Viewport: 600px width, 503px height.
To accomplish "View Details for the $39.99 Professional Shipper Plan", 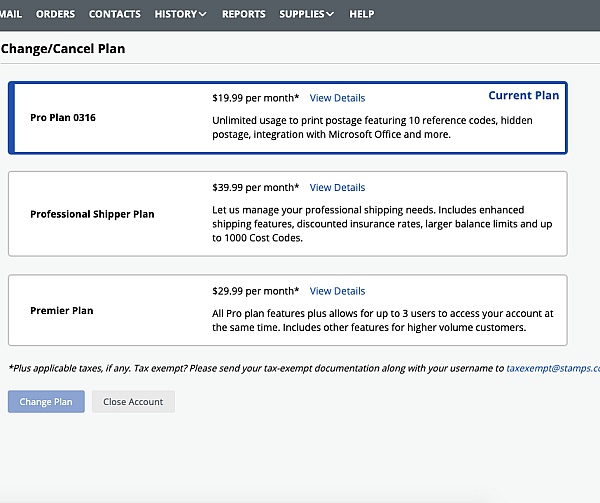I will [337, 188].
